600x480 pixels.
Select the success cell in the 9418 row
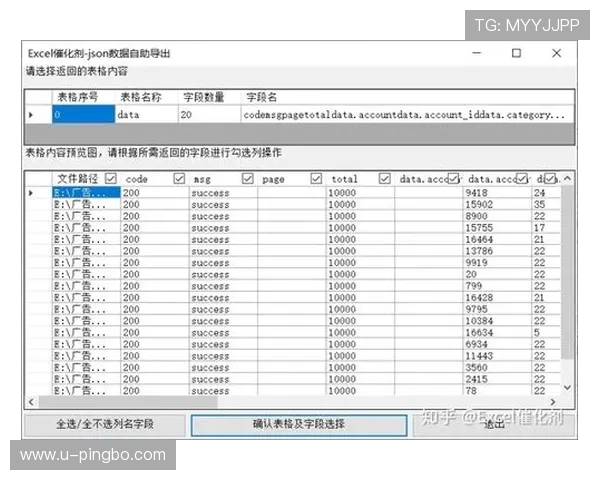point(223,193)
